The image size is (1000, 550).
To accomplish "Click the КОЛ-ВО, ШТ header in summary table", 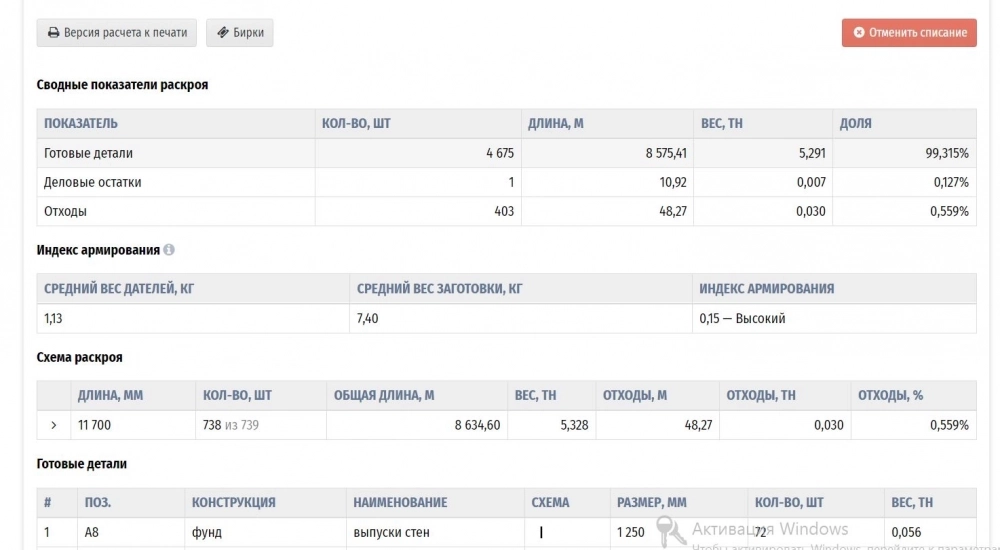I will tap(356, 123).
